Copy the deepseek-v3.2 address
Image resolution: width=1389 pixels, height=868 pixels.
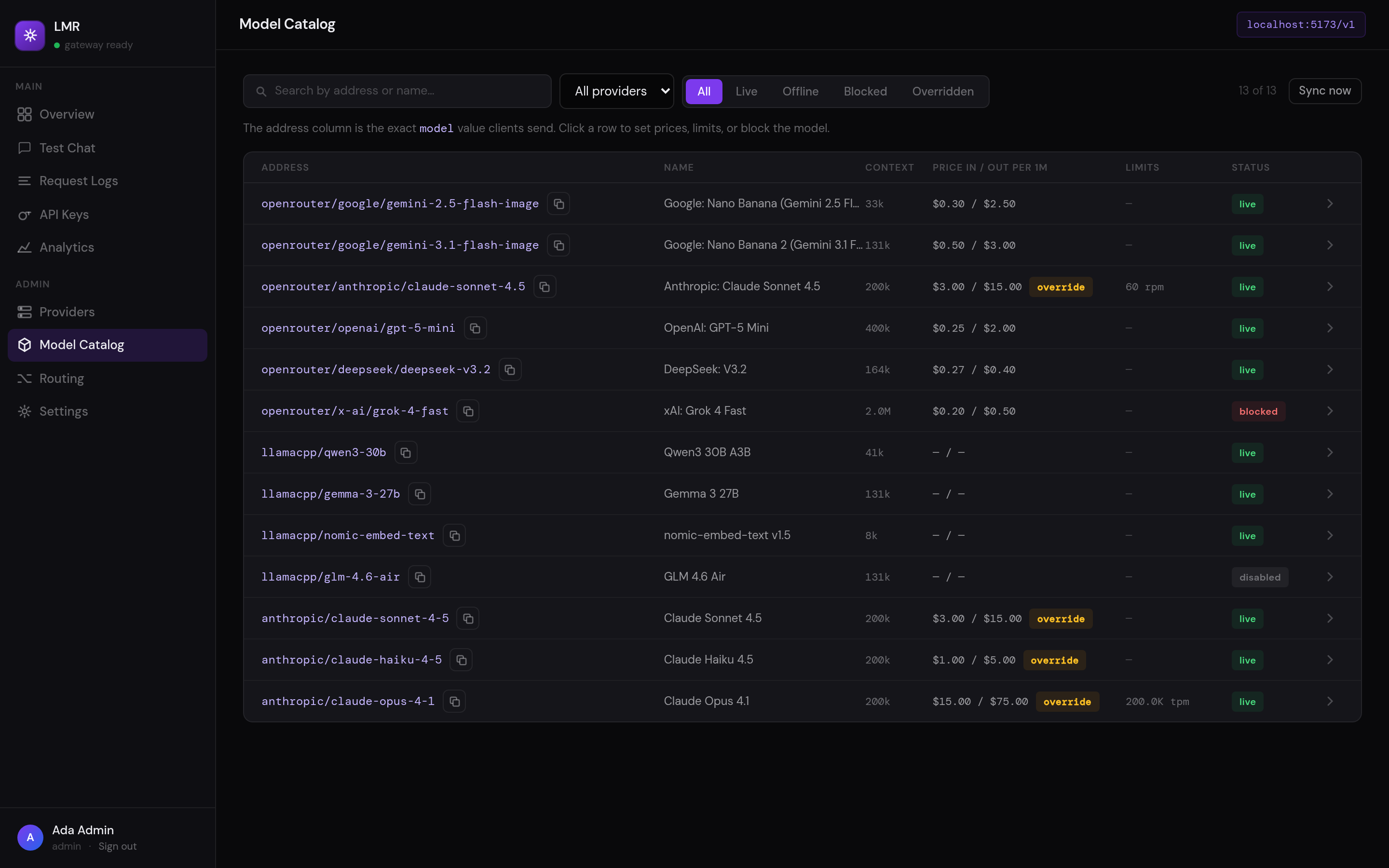pyautogui.click(x=510, y=370)
